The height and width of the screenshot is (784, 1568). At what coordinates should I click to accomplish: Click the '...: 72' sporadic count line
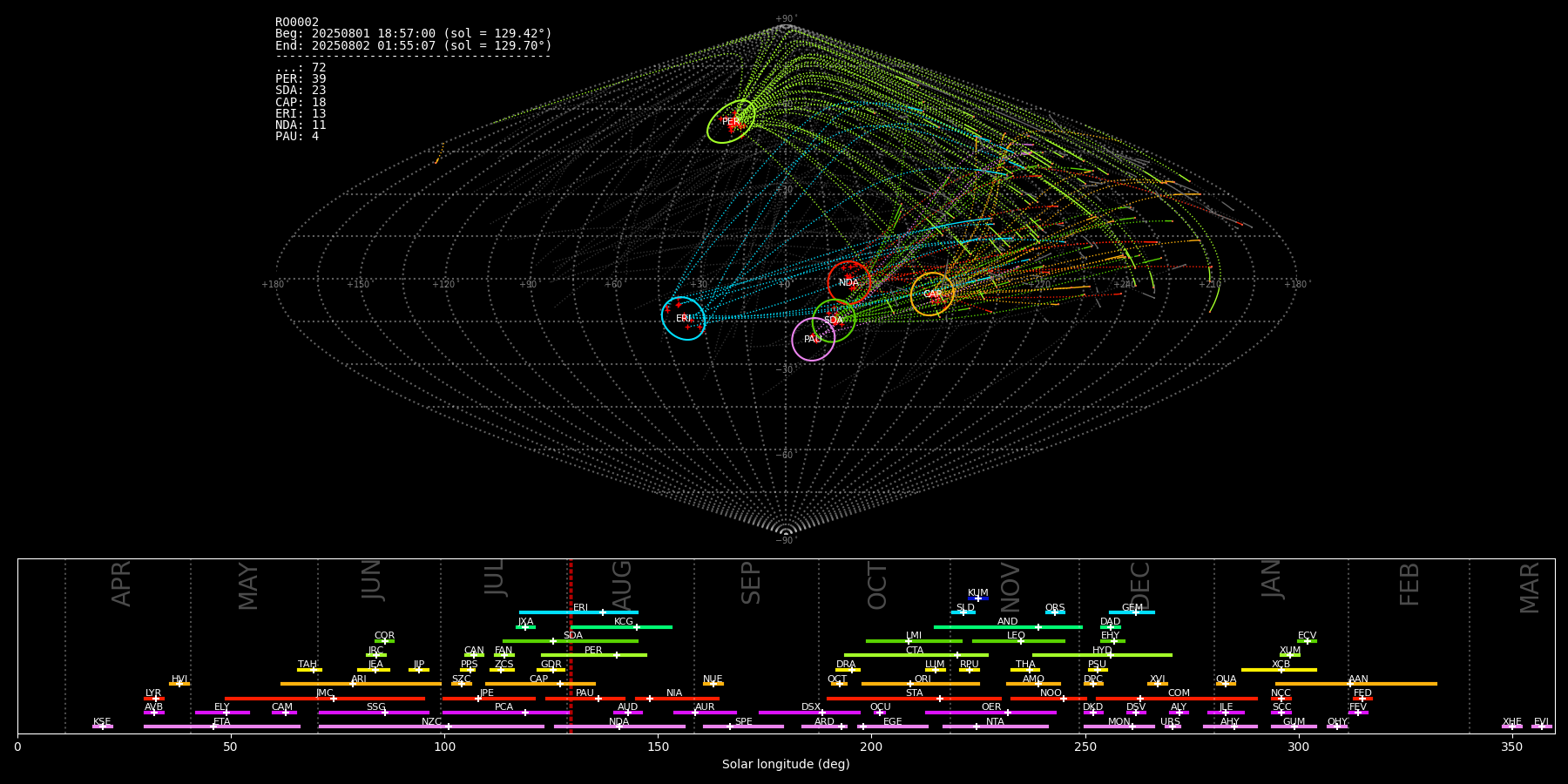(x=301, y=67)
